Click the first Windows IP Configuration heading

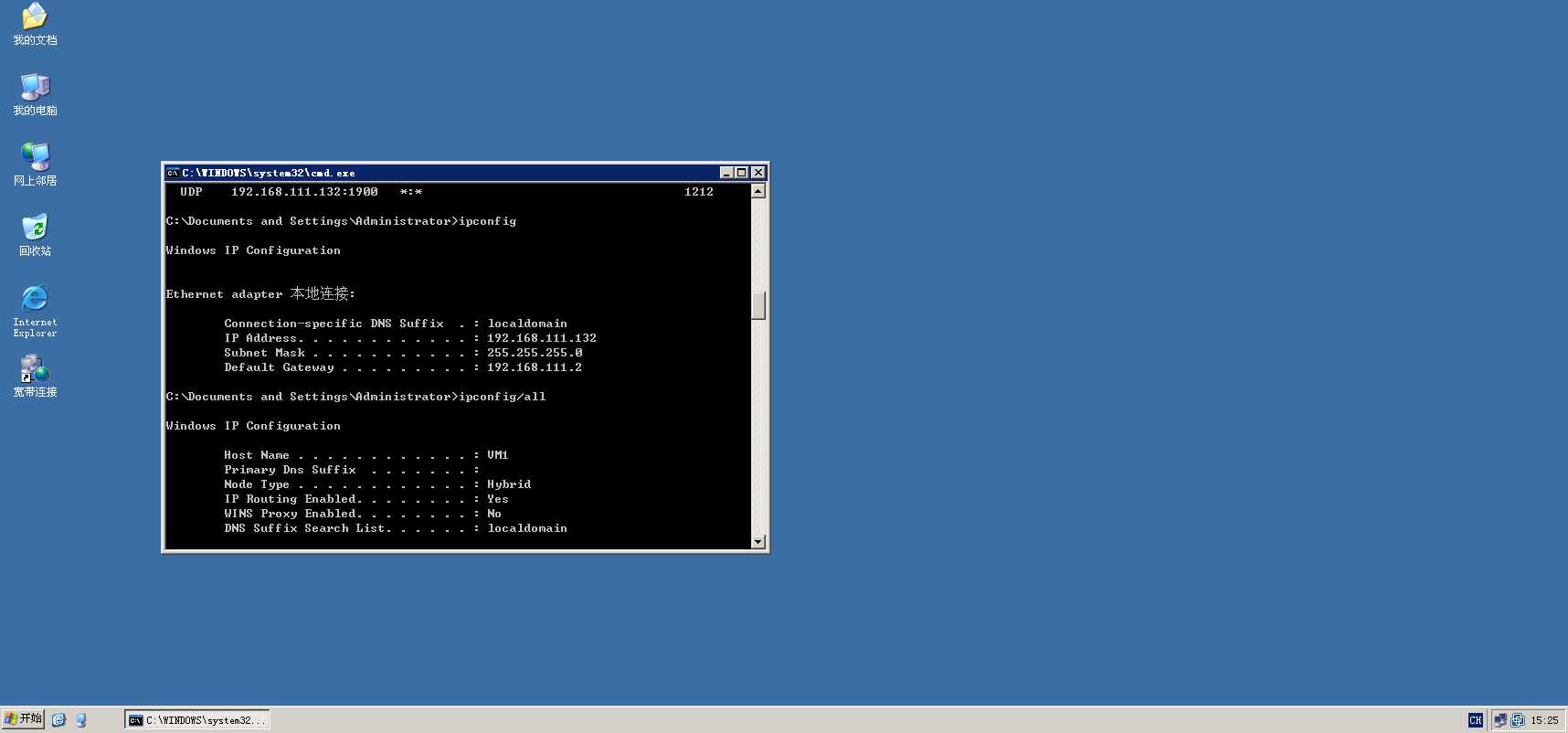coord(253,250)
